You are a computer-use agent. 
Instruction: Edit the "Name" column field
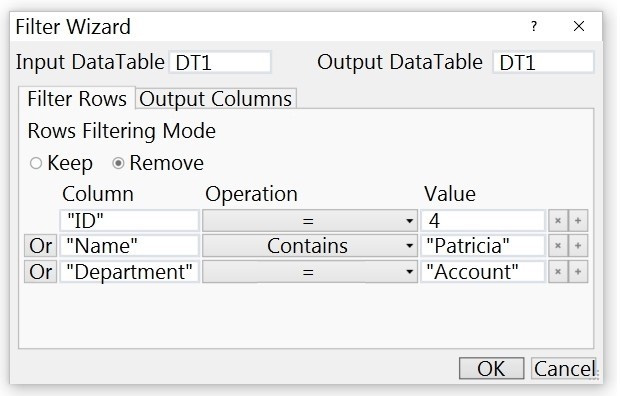tap(129, 246)
